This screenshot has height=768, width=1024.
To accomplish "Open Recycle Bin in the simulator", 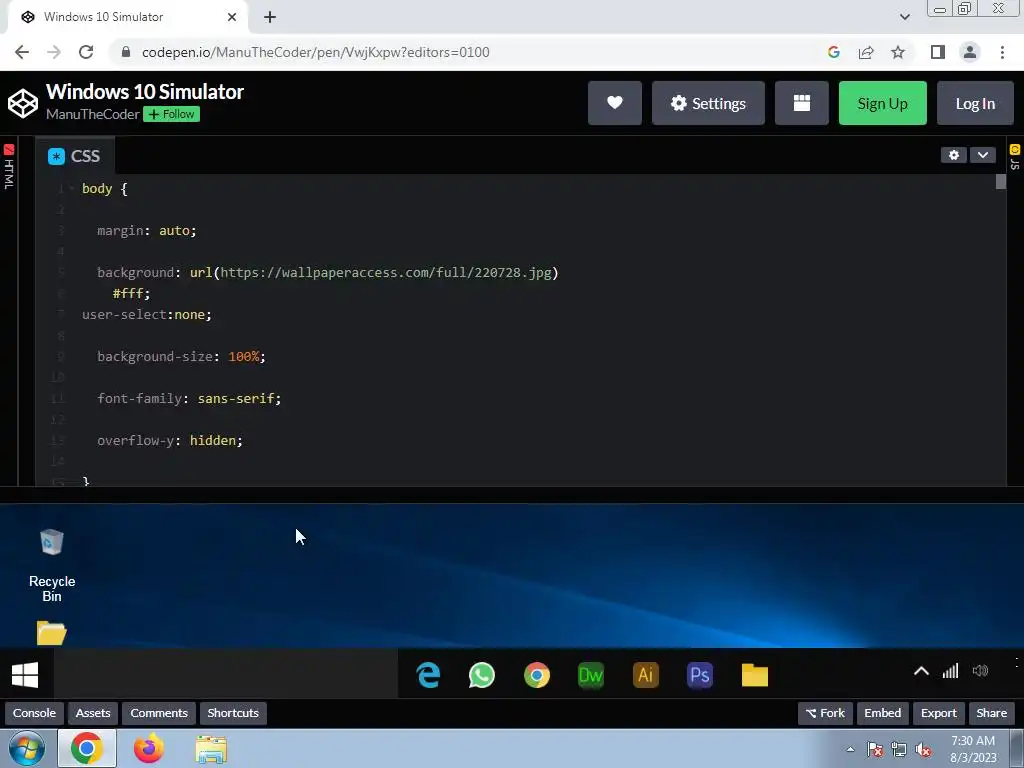I will (x=52, y=565).
